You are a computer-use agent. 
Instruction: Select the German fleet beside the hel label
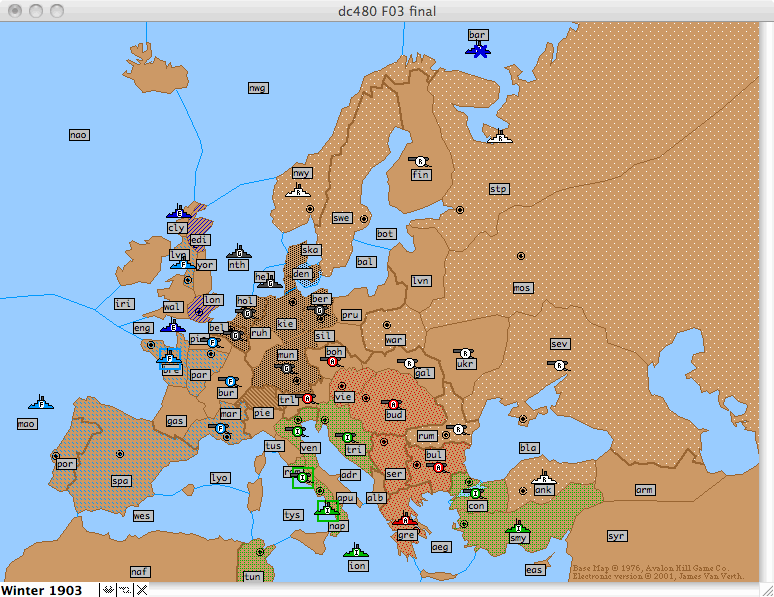(x=271, y=283)
